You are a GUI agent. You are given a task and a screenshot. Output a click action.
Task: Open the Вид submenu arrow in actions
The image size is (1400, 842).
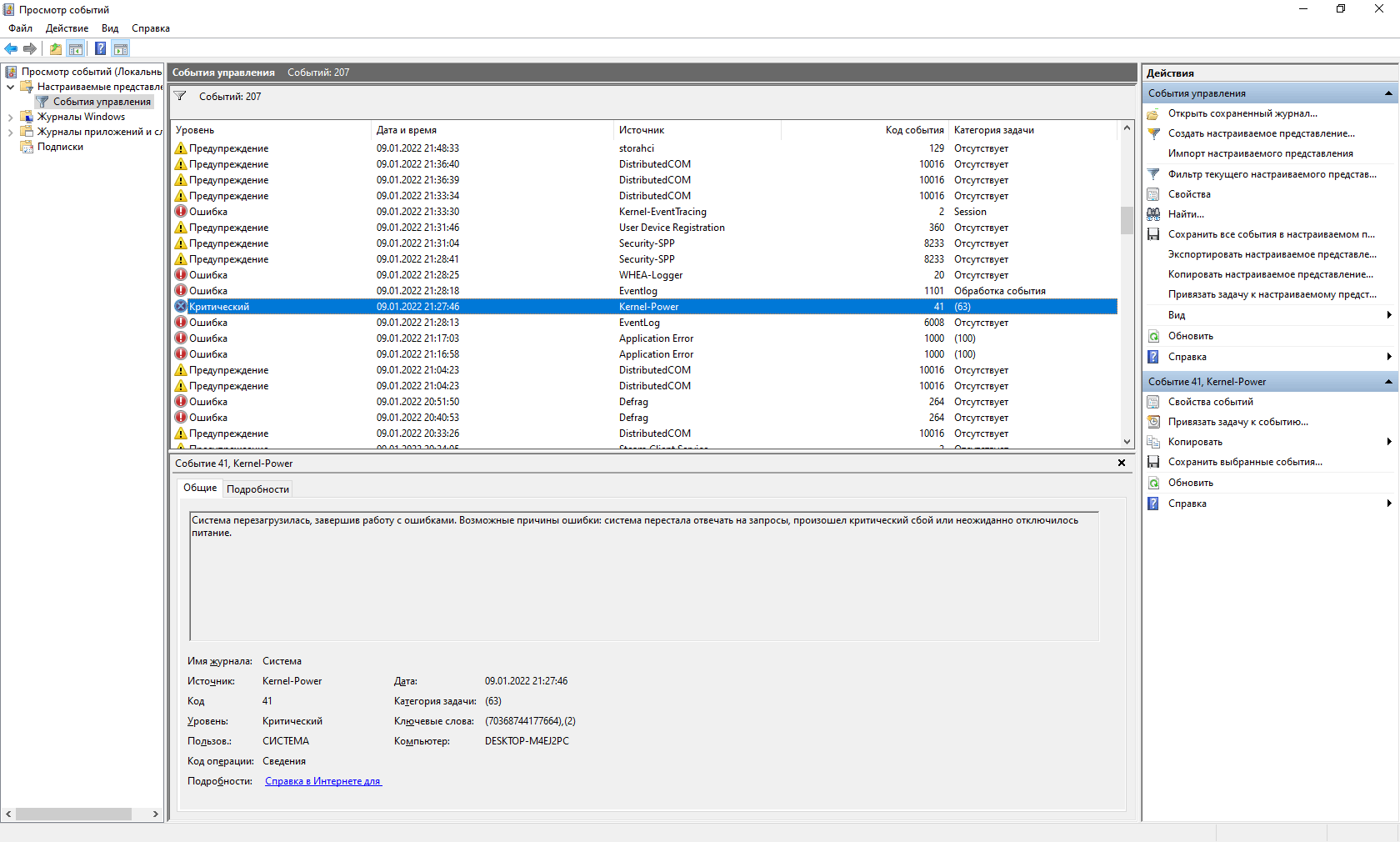(x=1389, y=315)
